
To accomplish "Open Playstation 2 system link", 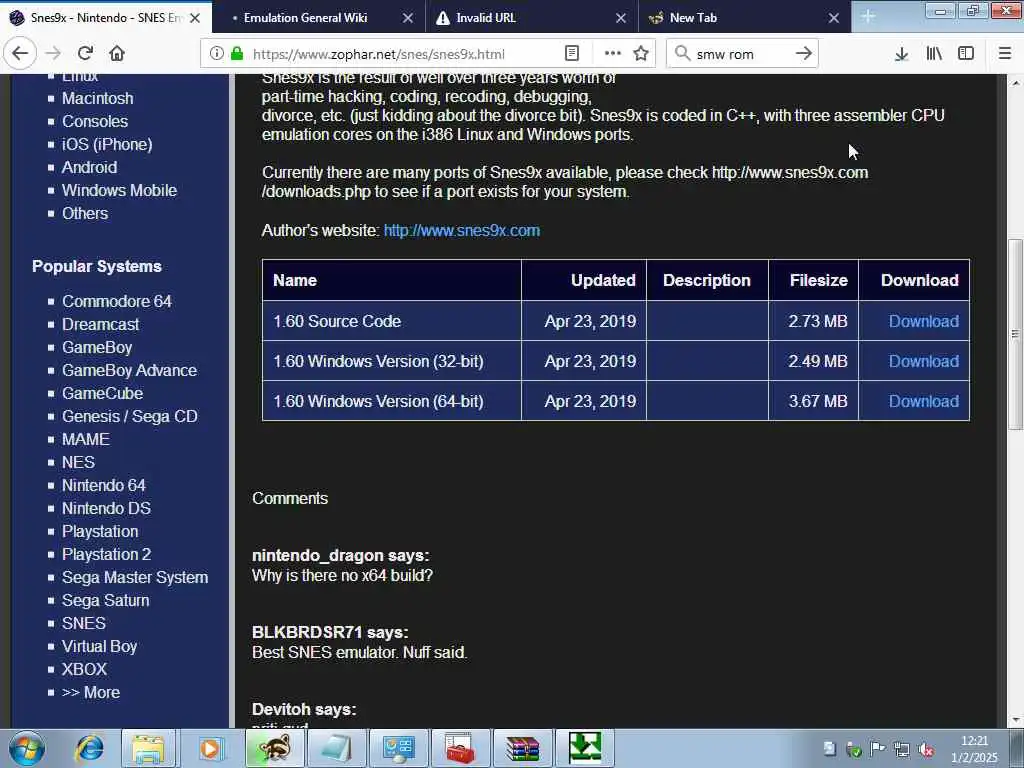I will pyautogui.click(x=106, y=554).
